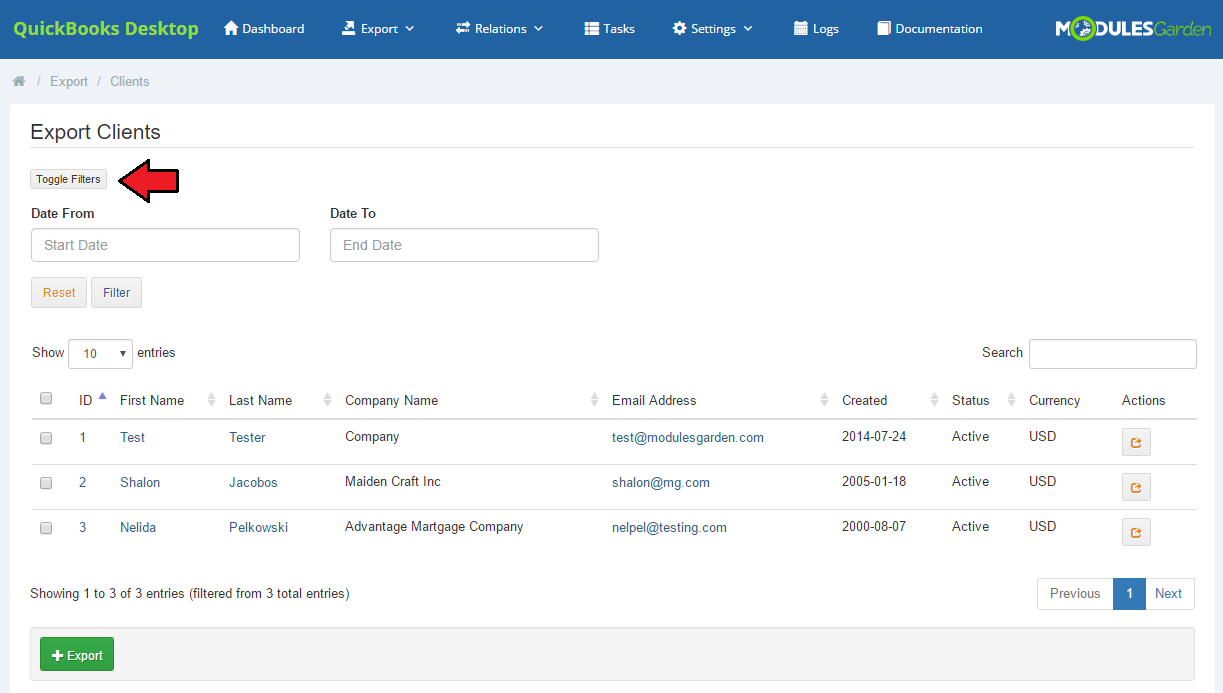Click email test@modulesgarden.com
1223x693 pixels.
pos(688,437)
